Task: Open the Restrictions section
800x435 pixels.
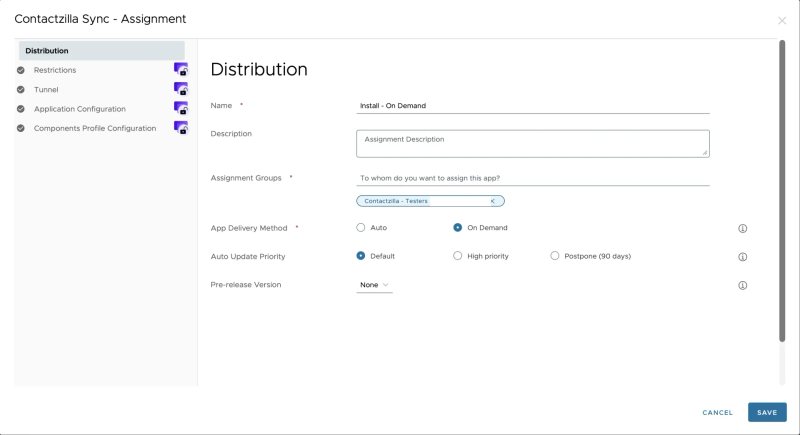Action: (55, 70)
